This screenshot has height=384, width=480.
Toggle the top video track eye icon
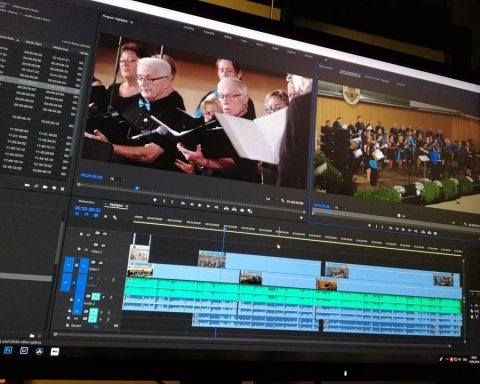coord(105,234)
